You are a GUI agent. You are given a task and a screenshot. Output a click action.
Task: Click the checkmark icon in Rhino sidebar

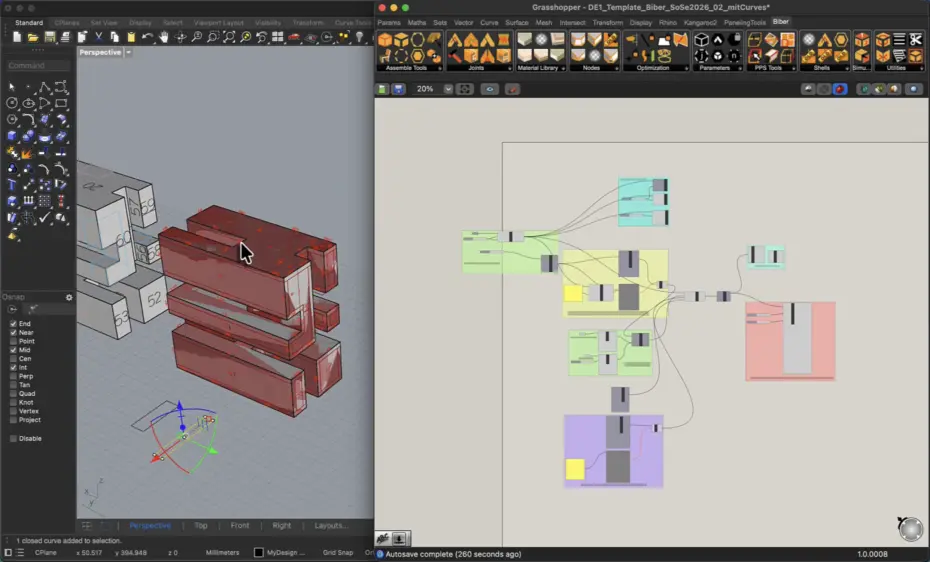pyautogui.click(x=44, y=218)
